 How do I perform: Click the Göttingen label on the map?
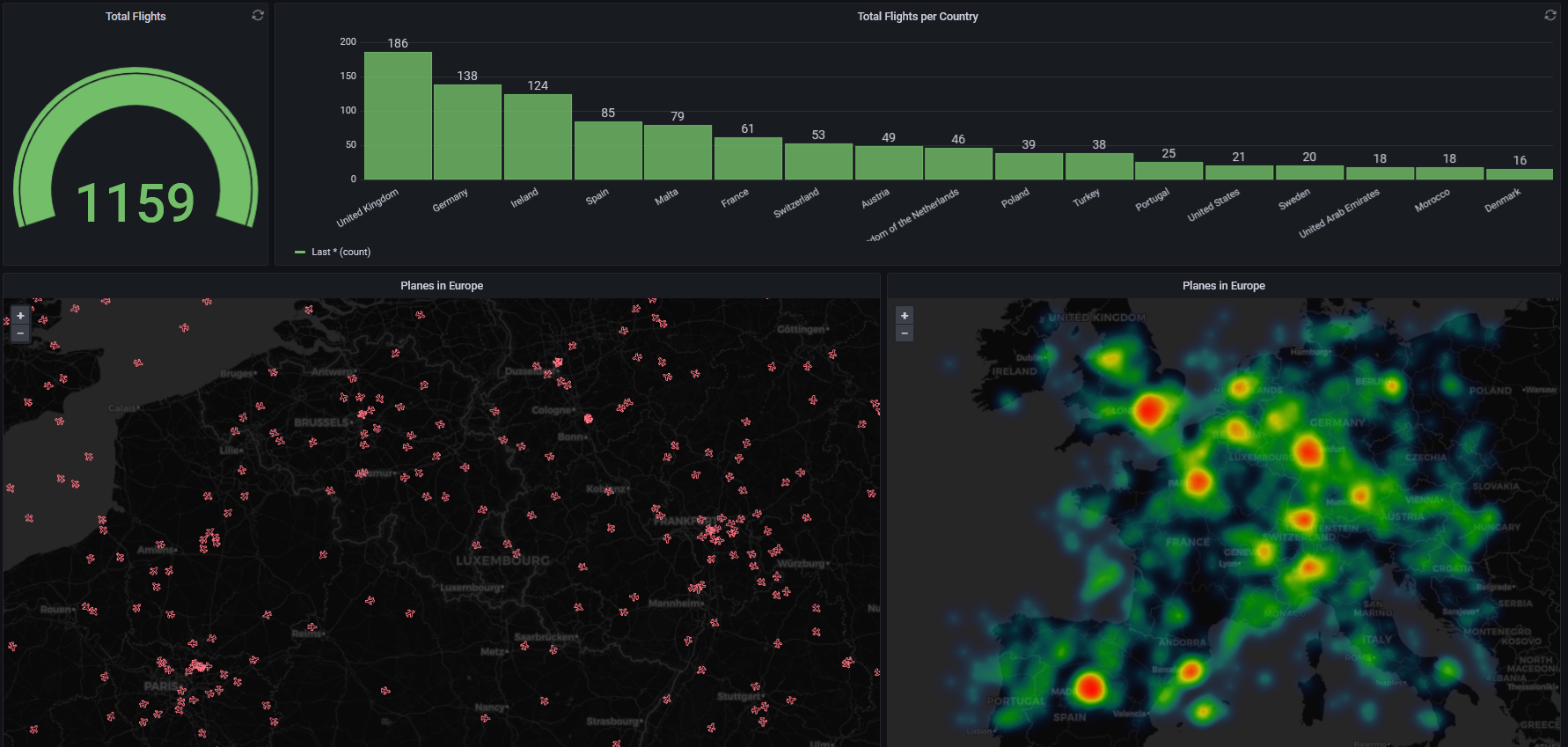click(801, 329)
